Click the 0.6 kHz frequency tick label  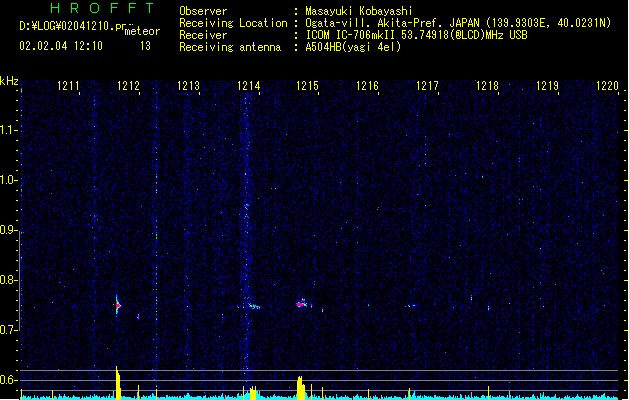[x=9, y=380]
